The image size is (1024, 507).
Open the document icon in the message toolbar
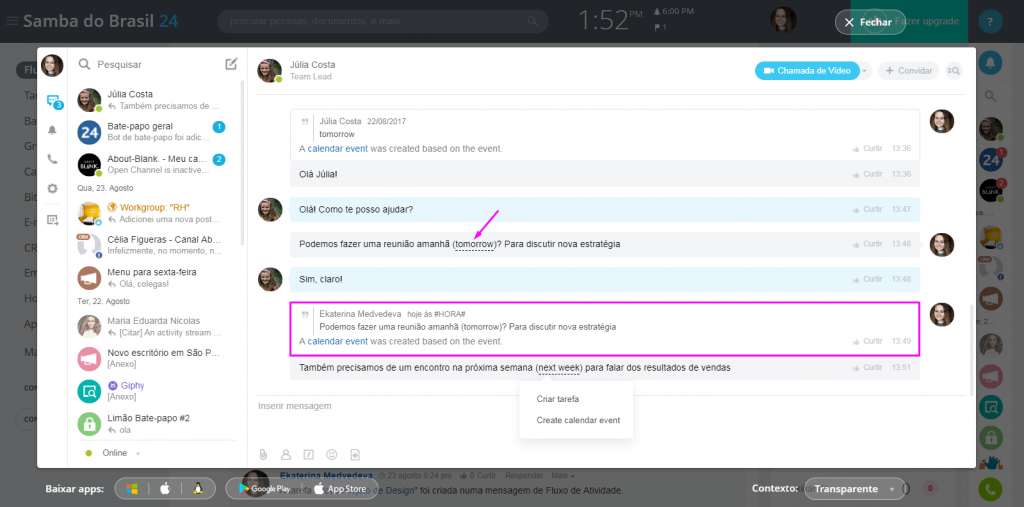point(355,454)
